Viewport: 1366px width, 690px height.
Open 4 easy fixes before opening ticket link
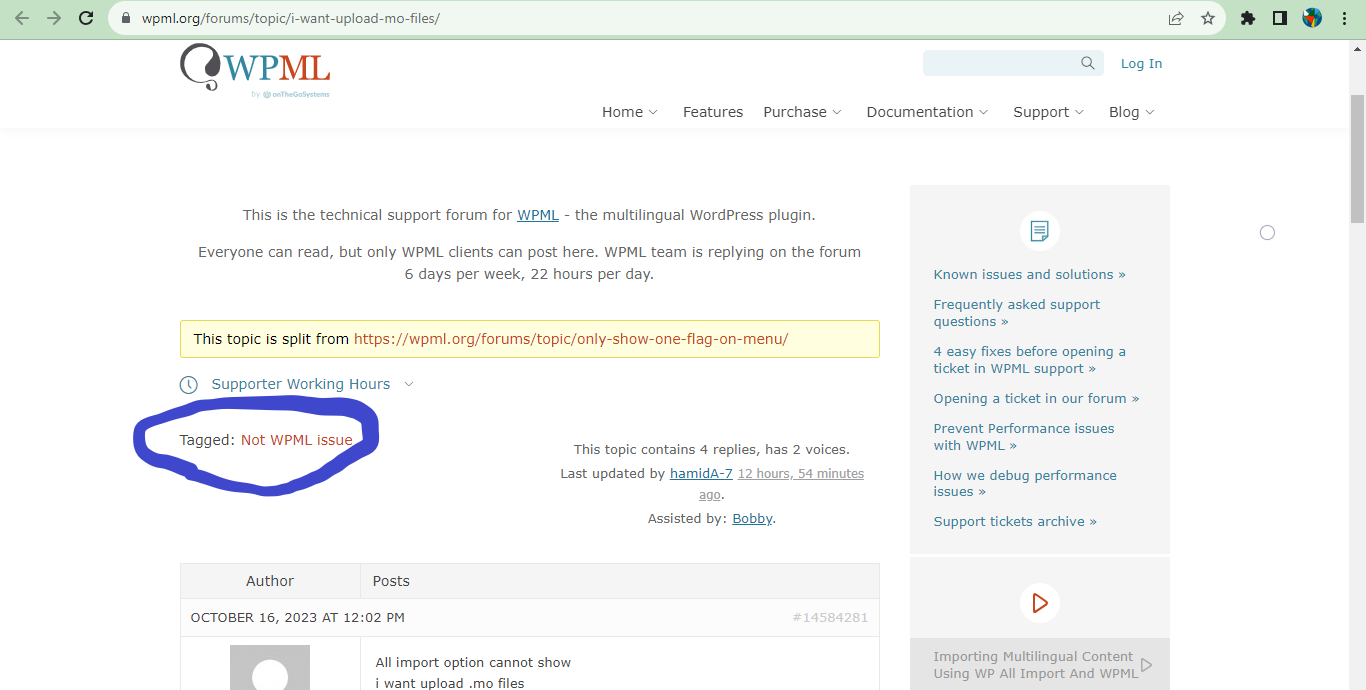(x=1030, y=360)
